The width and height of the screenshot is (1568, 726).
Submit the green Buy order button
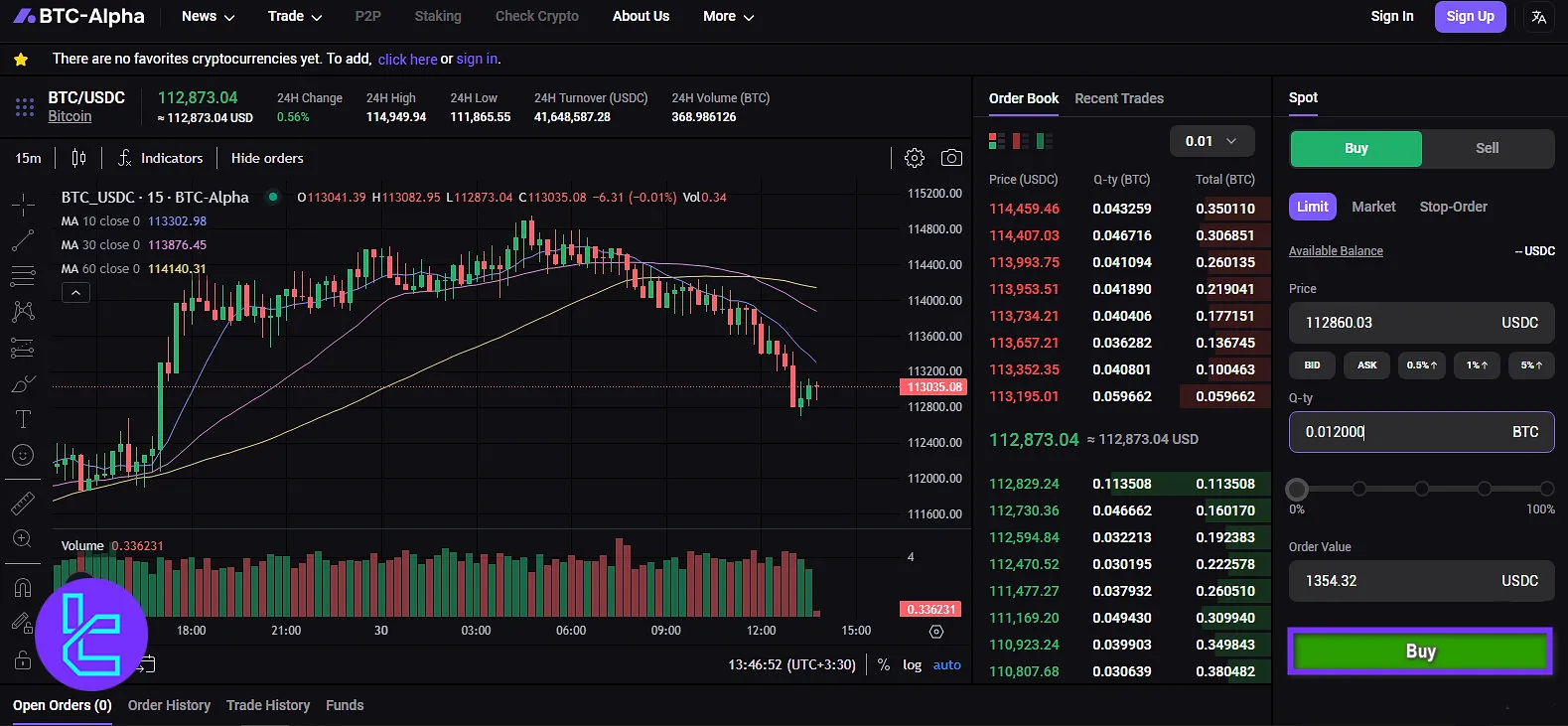click(1420, 652)
